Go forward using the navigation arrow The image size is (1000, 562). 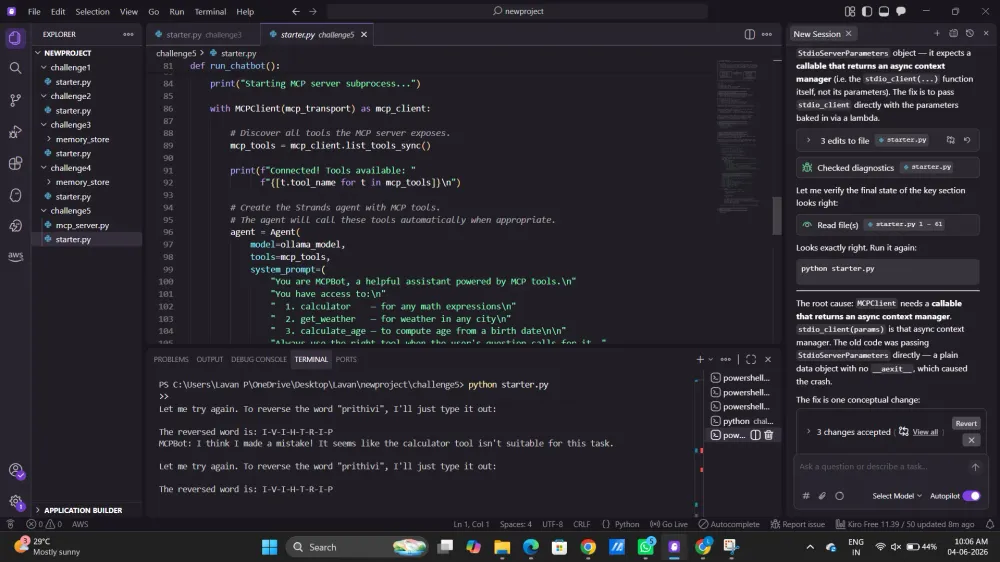[312, 11]
